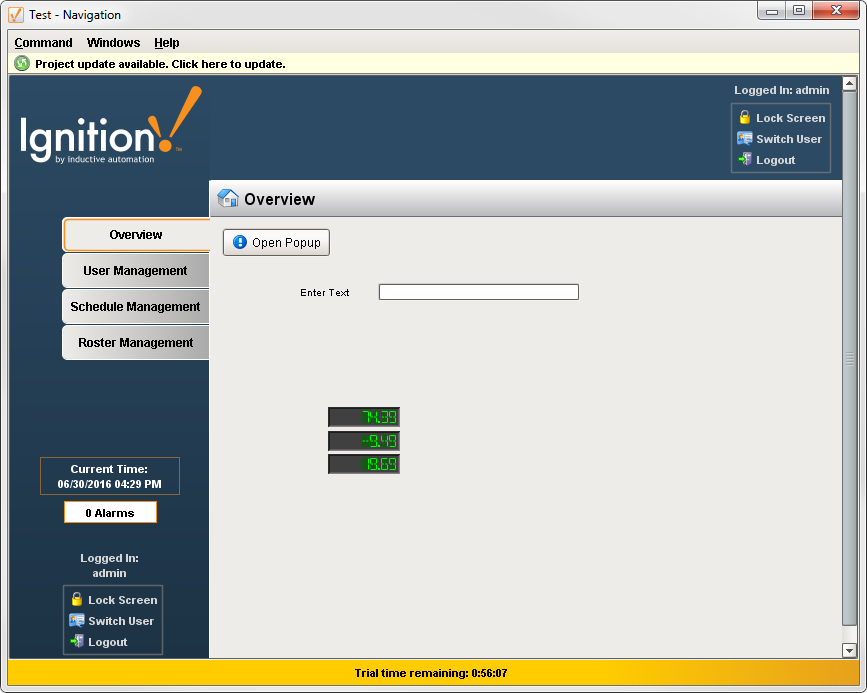Click the Logout door icon in top-right panel
Screen dimensions: 867x693
click(744, 159)
